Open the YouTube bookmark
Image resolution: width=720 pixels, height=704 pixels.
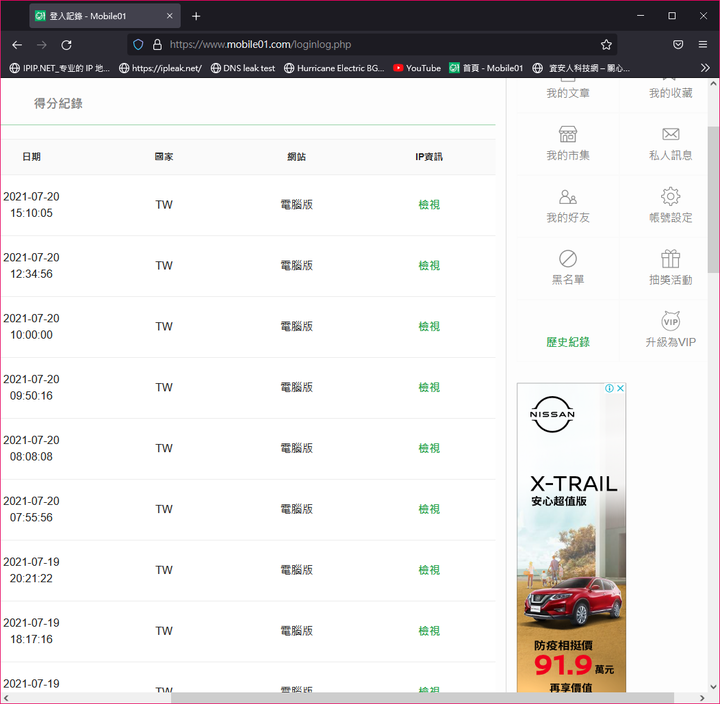(417, 68)
